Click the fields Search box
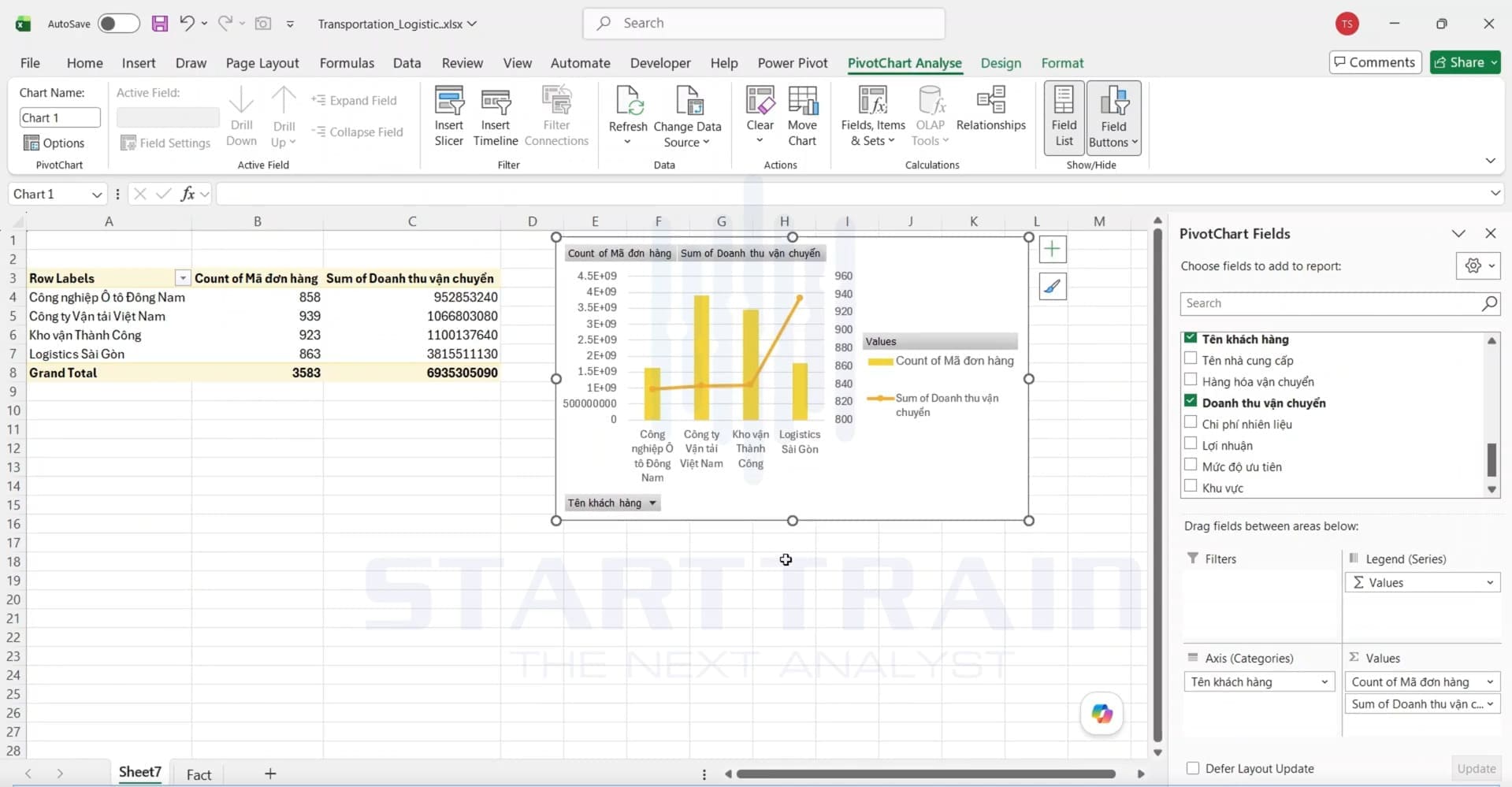 (x=1339, y=303)
